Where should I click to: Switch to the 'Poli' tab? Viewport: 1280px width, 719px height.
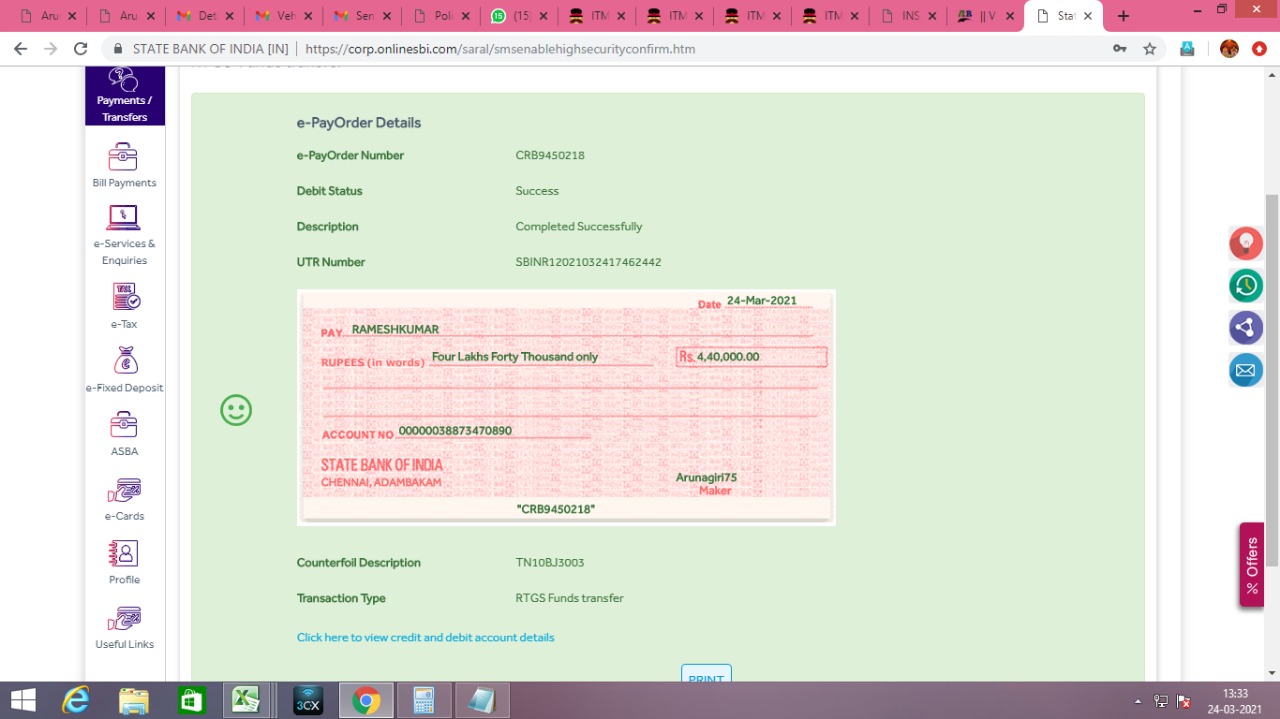coord(441,16)
